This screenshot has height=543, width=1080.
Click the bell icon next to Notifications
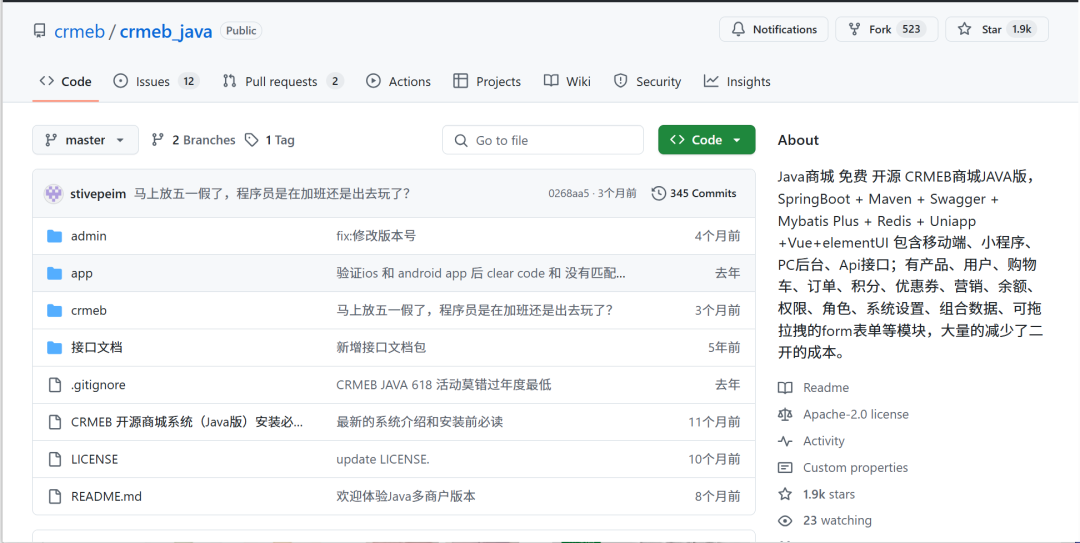coord(739,30)
